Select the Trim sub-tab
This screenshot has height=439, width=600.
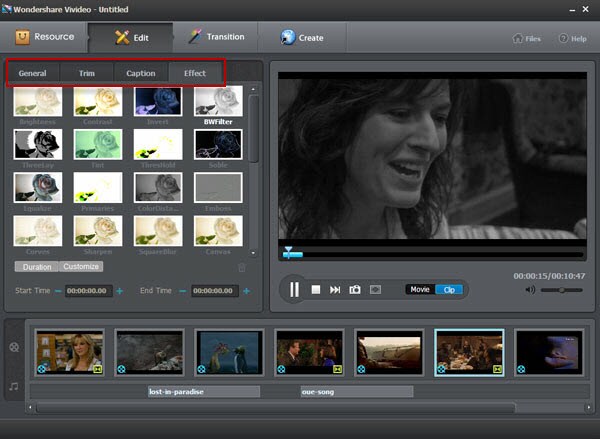point(87,73)
